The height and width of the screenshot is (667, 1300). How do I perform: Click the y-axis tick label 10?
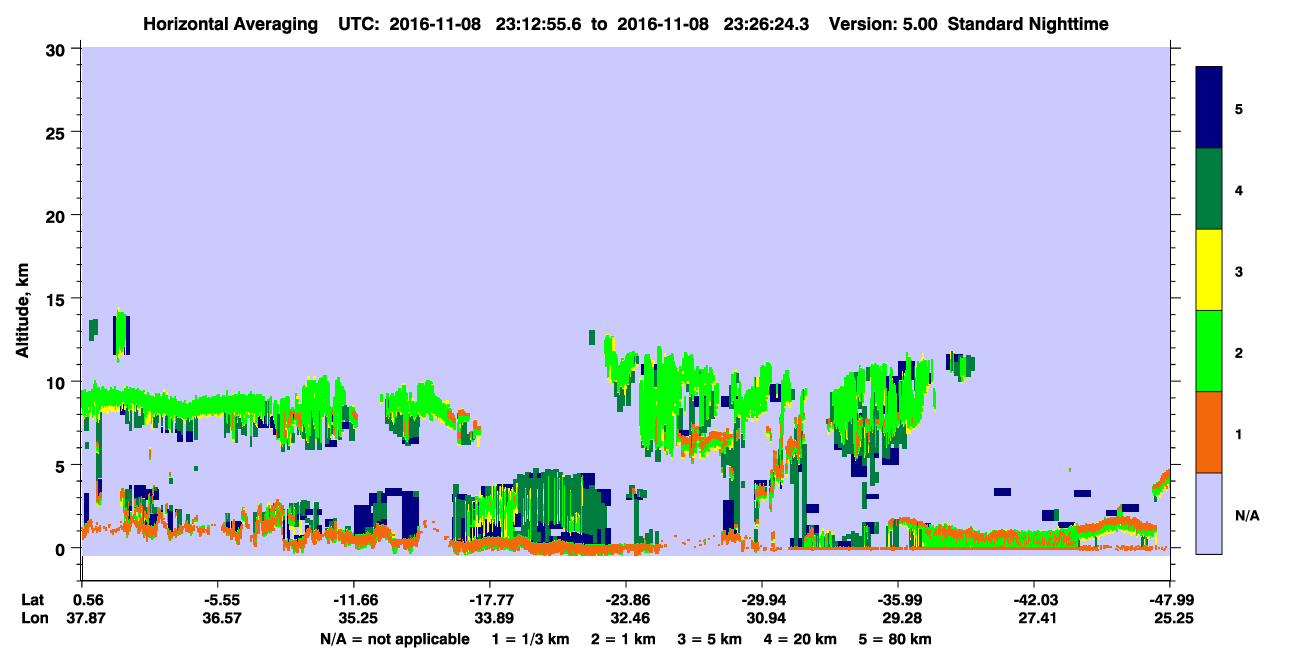tap(58, 382)
